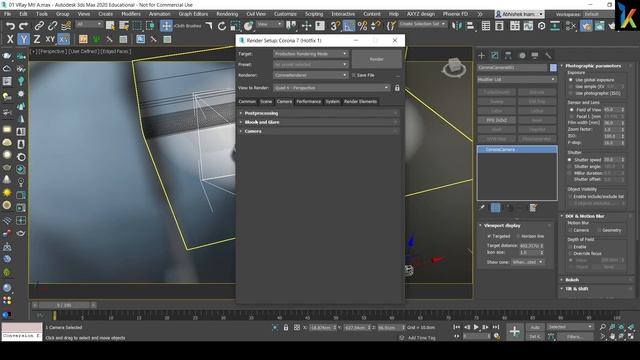
Task: Open the Select by Name list
Action: [x=124, y=26]
